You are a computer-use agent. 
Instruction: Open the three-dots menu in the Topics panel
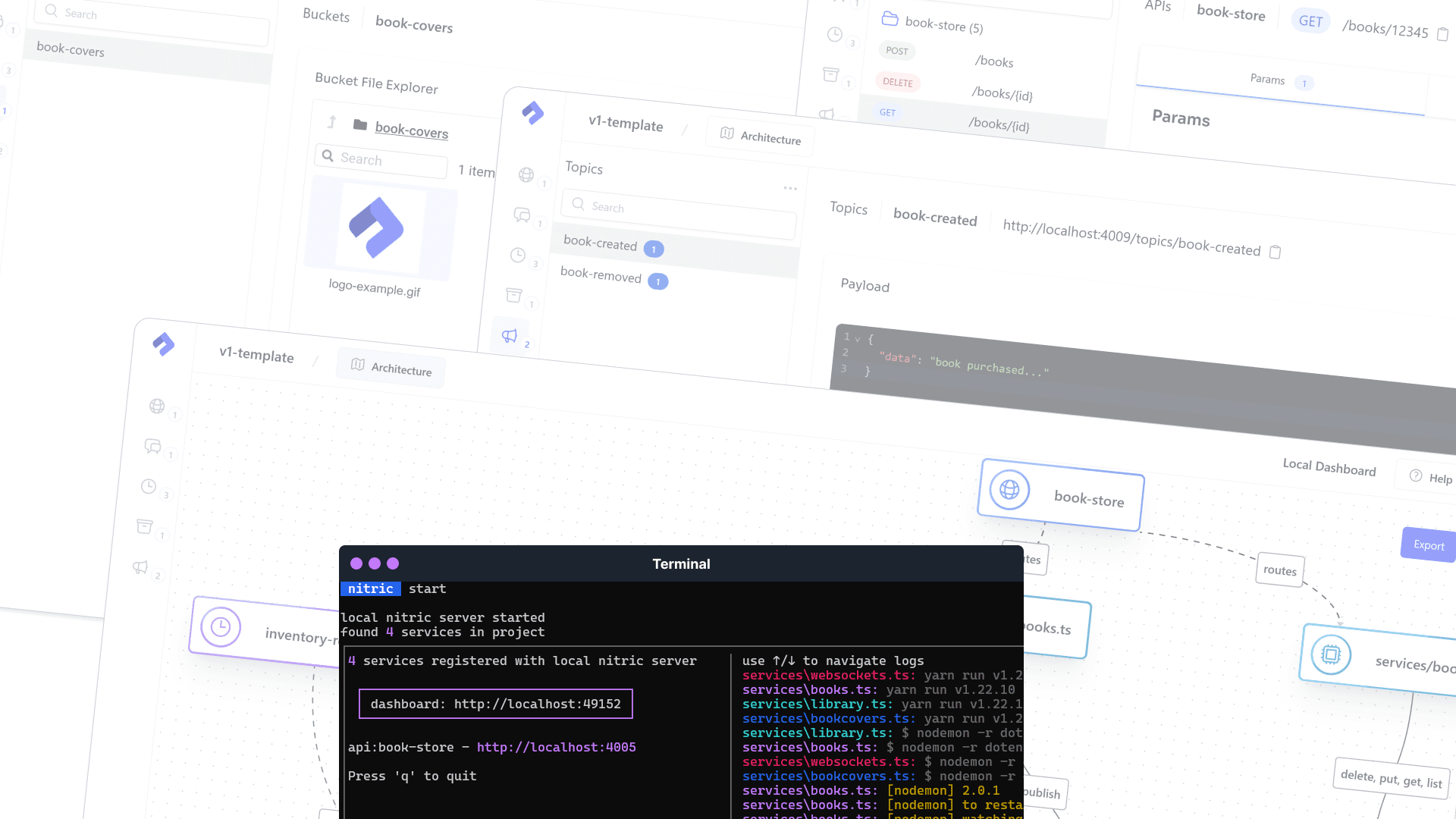790,188
